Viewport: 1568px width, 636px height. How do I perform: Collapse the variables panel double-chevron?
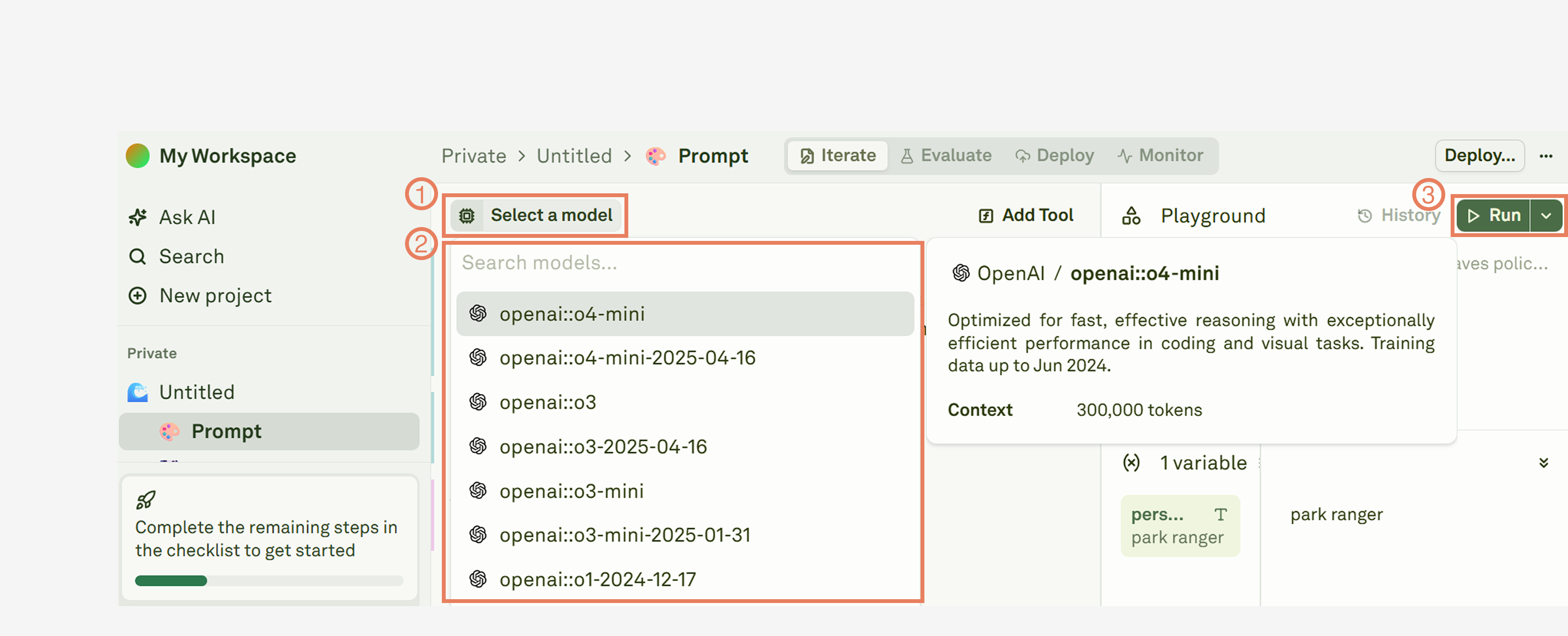pyautogui.click(x=1544, y=463)
